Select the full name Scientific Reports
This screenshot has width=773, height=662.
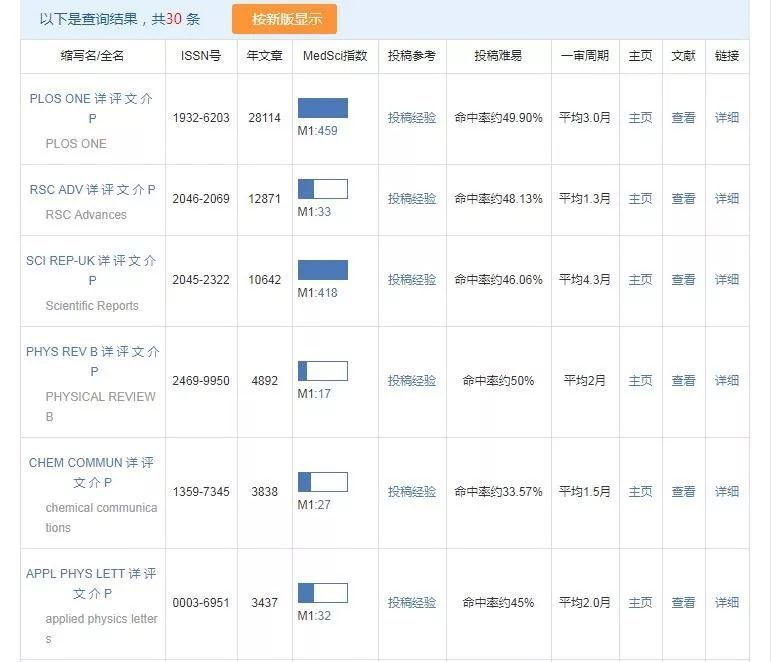tap(92, 306)
